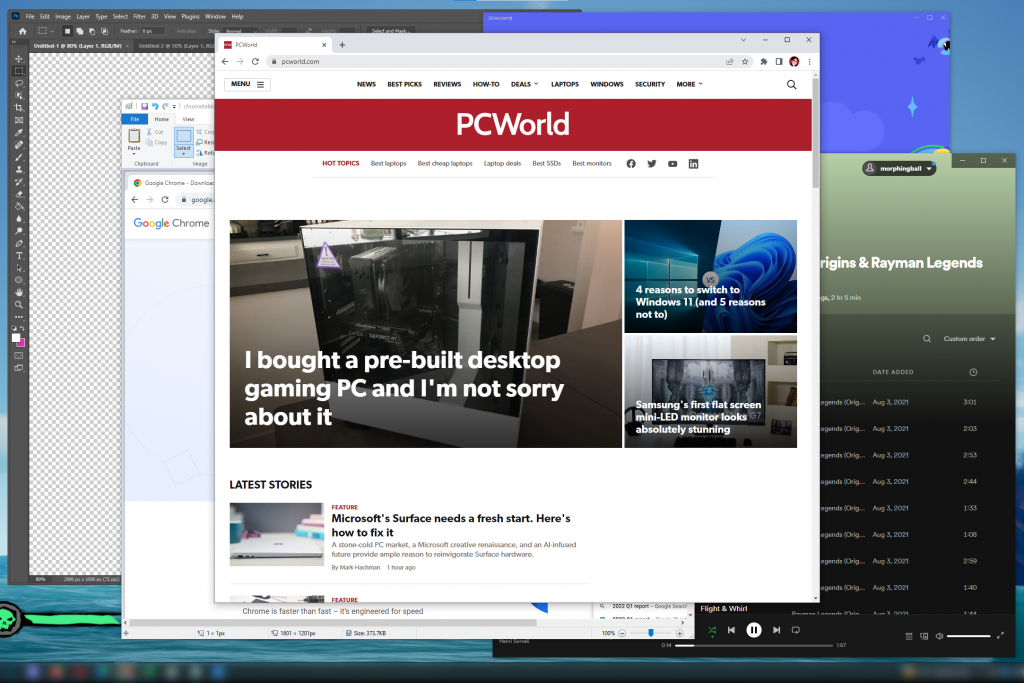Mute Spotify's volume speaker icon
This screenshot has height=683, width=1024.
point(939,636)
